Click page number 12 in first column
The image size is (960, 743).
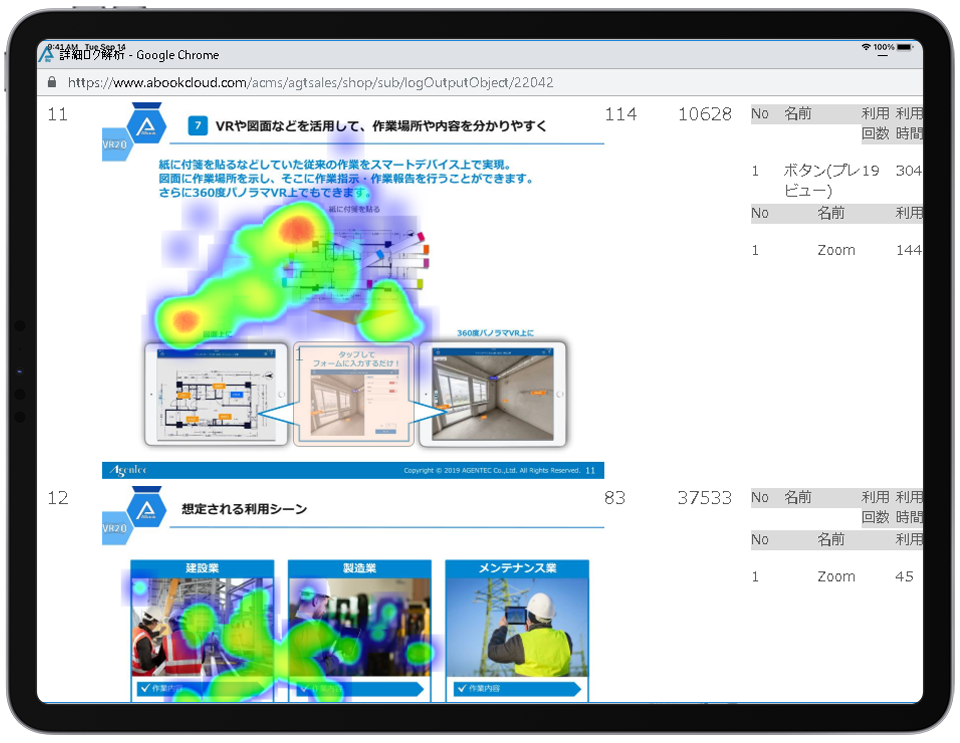58,498
